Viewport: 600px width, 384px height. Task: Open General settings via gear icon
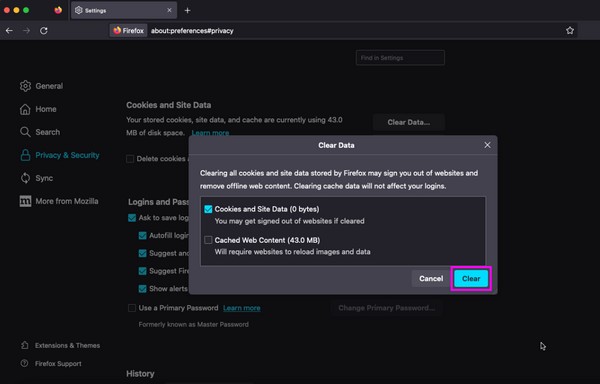click(x=25, y=86)
